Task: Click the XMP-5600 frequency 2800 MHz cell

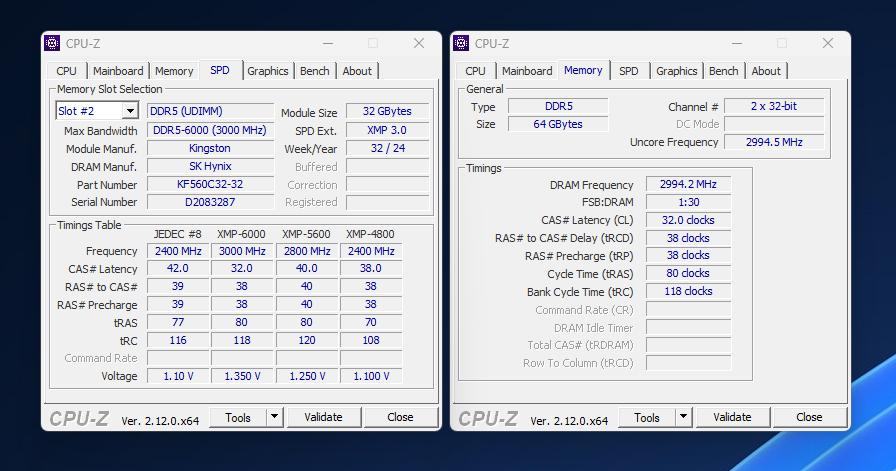Action: (307, 251)
